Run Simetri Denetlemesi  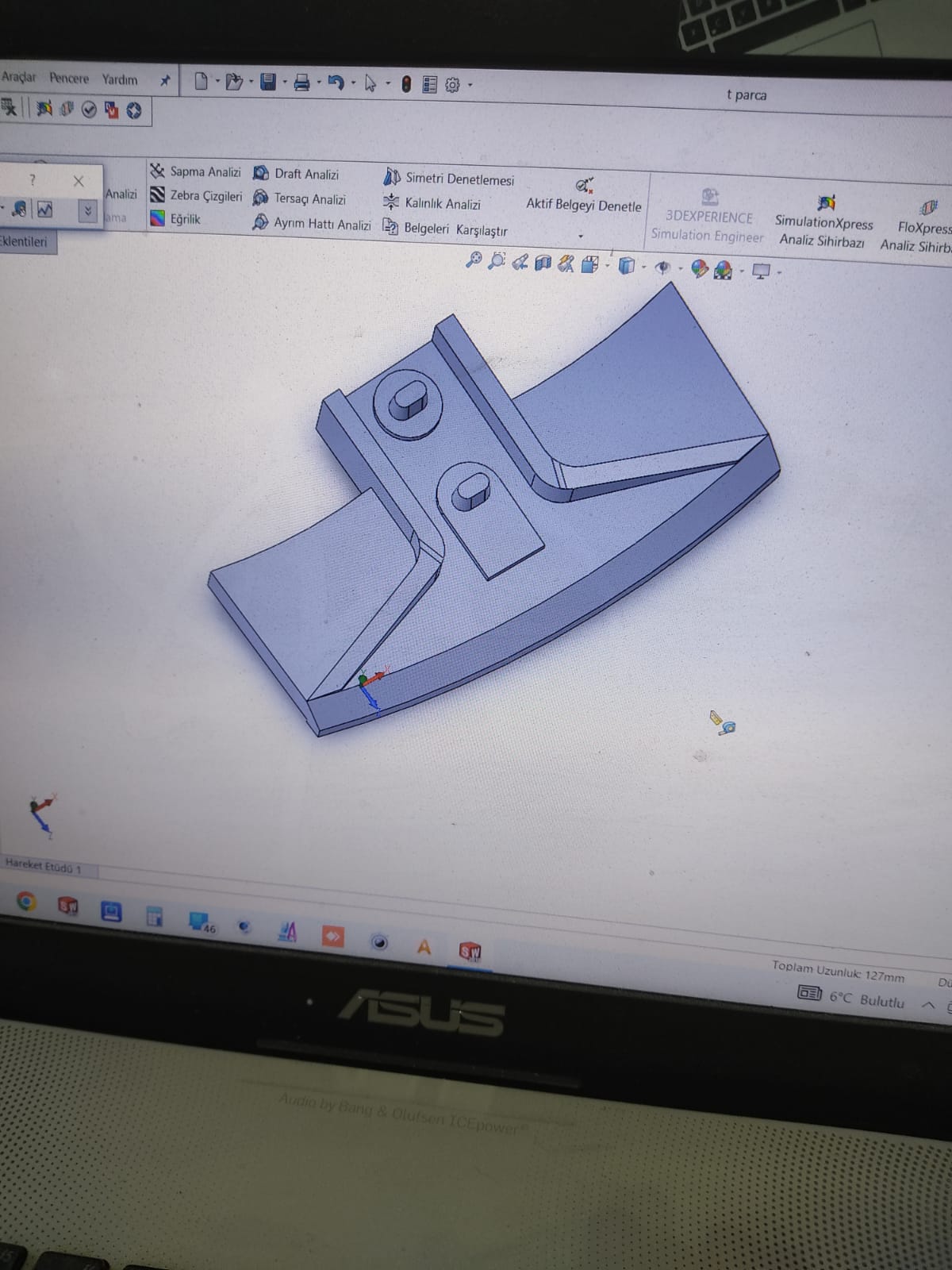449,178
